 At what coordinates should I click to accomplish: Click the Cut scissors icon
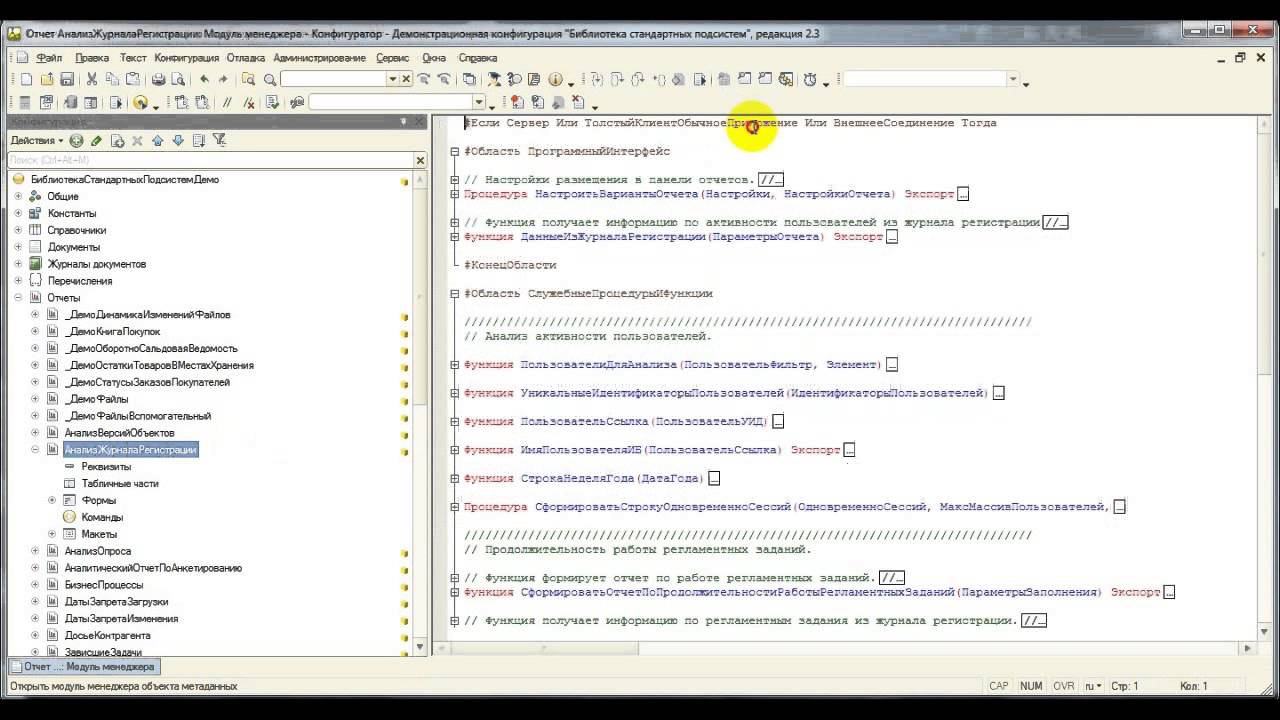[92, 80]
